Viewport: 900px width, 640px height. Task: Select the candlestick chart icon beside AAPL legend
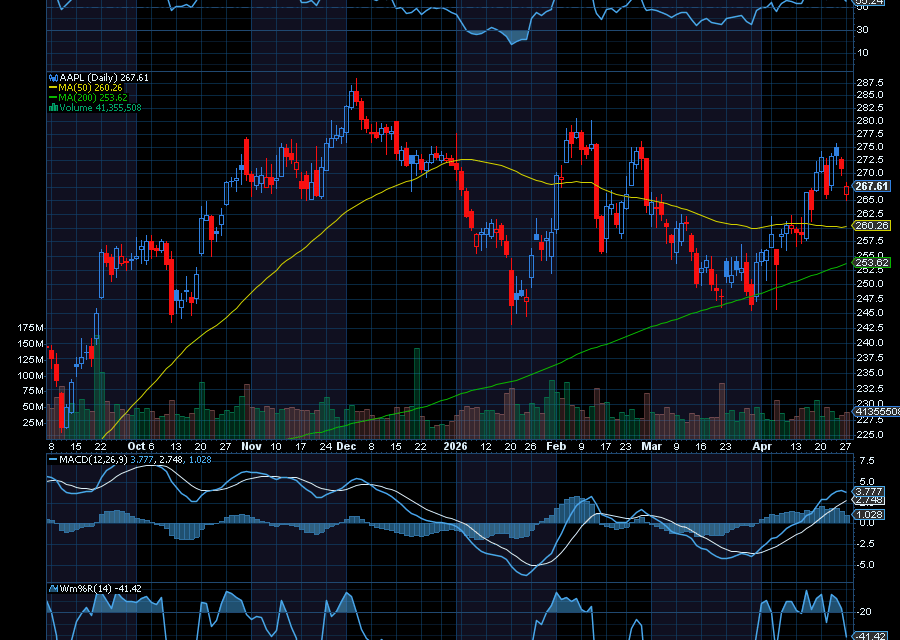tap(53, 77)
